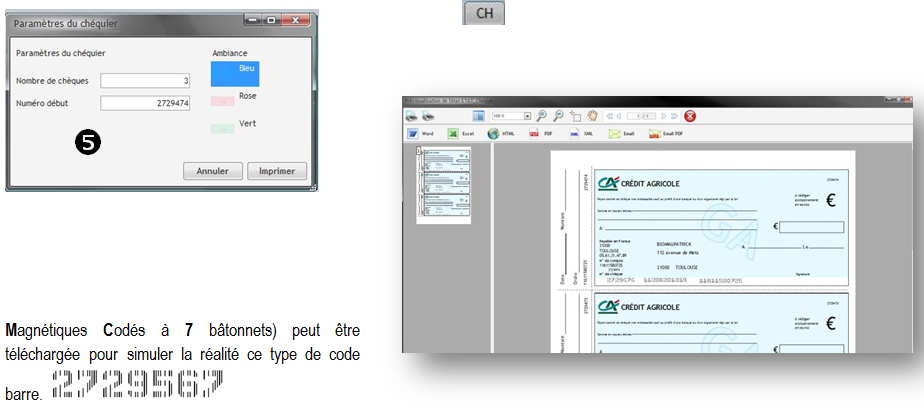The height and width of the screenshot is (414, 924).
Task: Go to last page with double-right arrow
Action: coord(674,116)
